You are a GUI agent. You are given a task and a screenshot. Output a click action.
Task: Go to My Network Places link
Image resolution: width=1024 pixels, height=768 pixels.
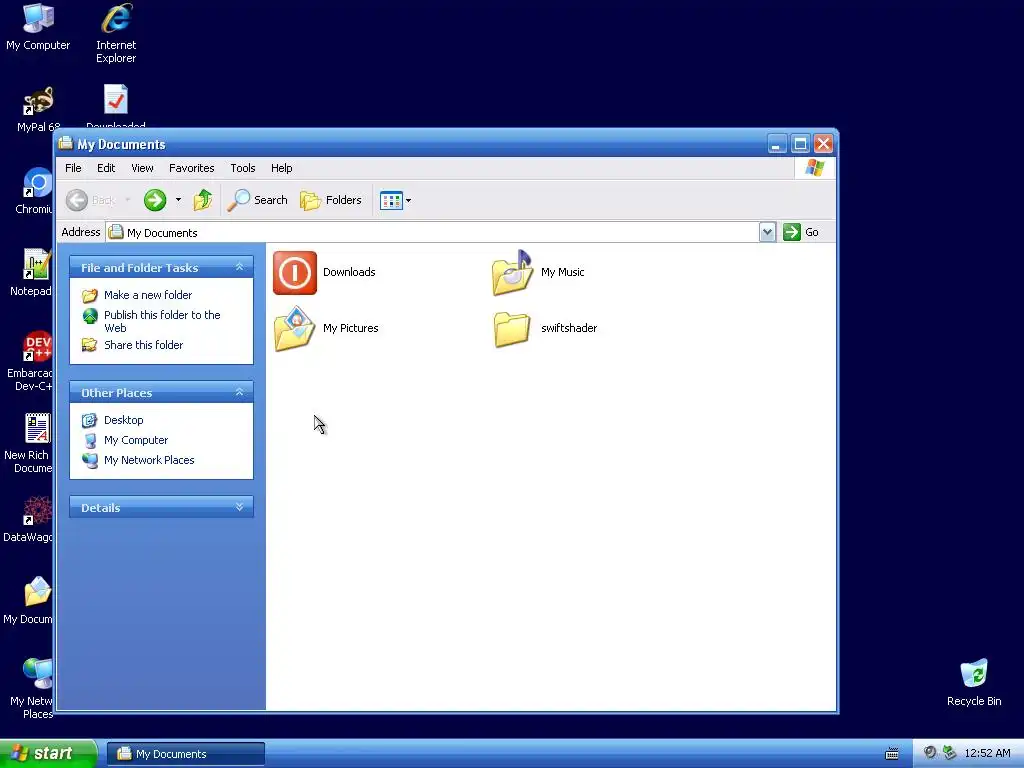[x=149, y=460]
